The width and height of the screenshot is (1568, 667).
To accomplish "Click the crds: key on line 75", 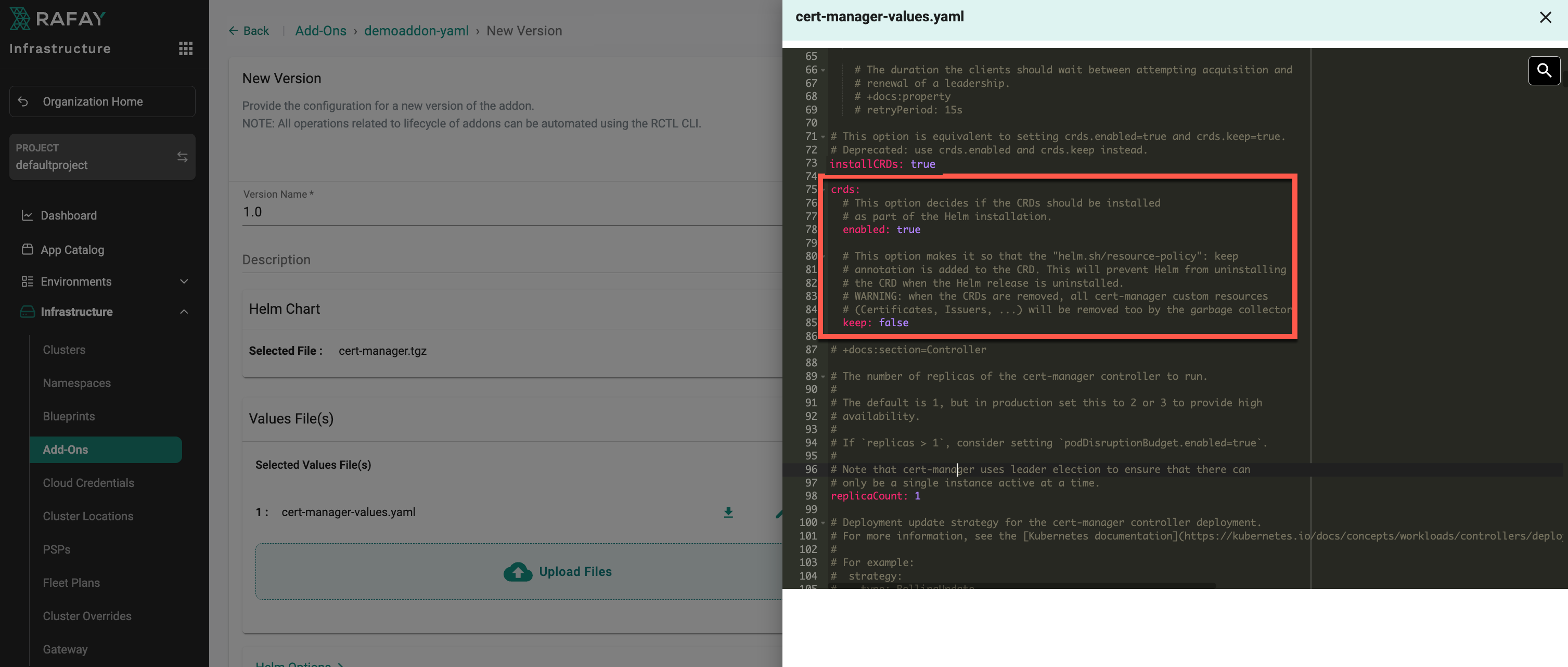I will (x=845, y=190).
